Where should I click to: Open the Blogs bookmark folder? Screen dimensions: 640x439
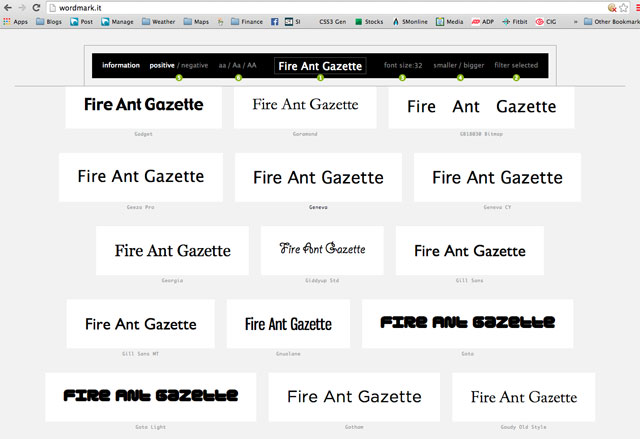coord(49,22)
